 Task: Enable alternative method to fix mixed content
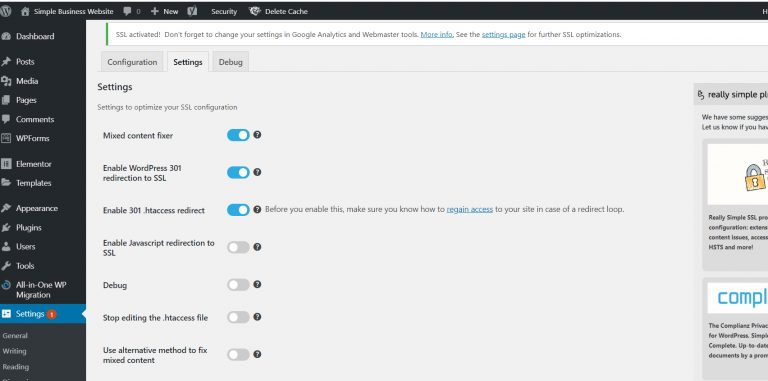click(x=239, y=355)
